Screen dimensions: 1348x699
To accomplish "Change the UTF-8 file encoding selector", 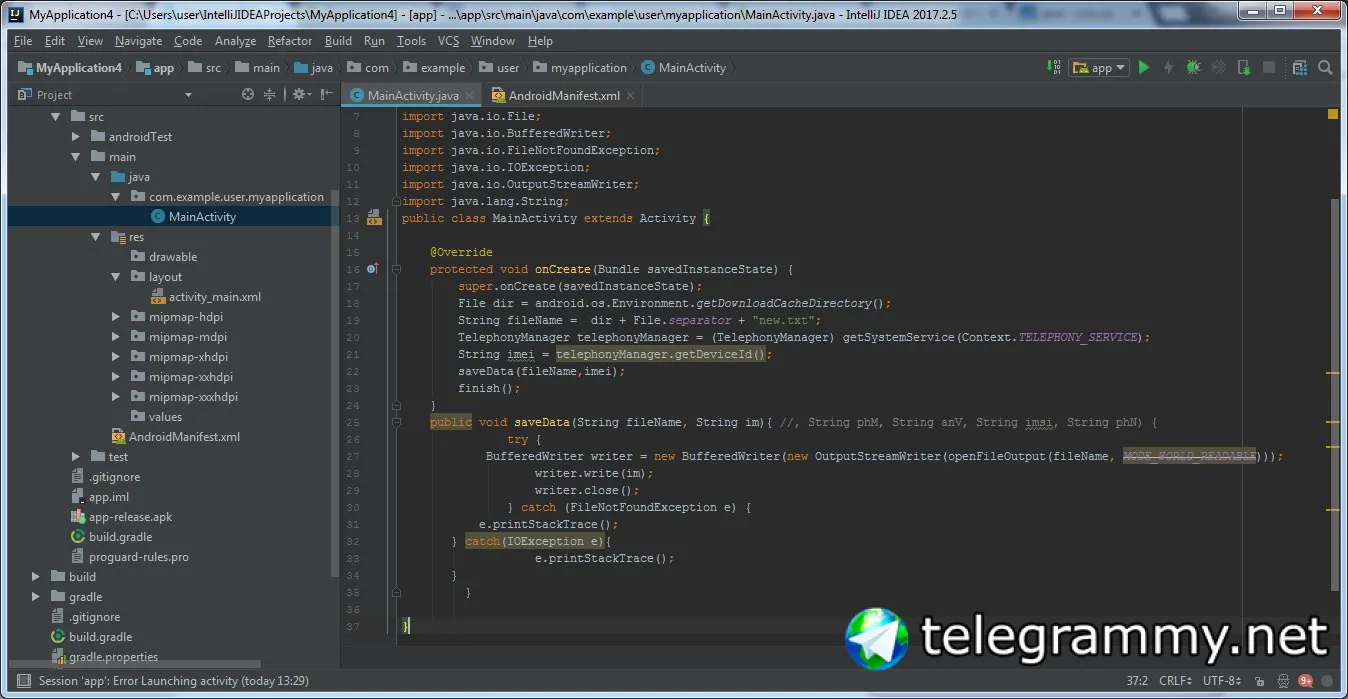I will (1221, 681).
